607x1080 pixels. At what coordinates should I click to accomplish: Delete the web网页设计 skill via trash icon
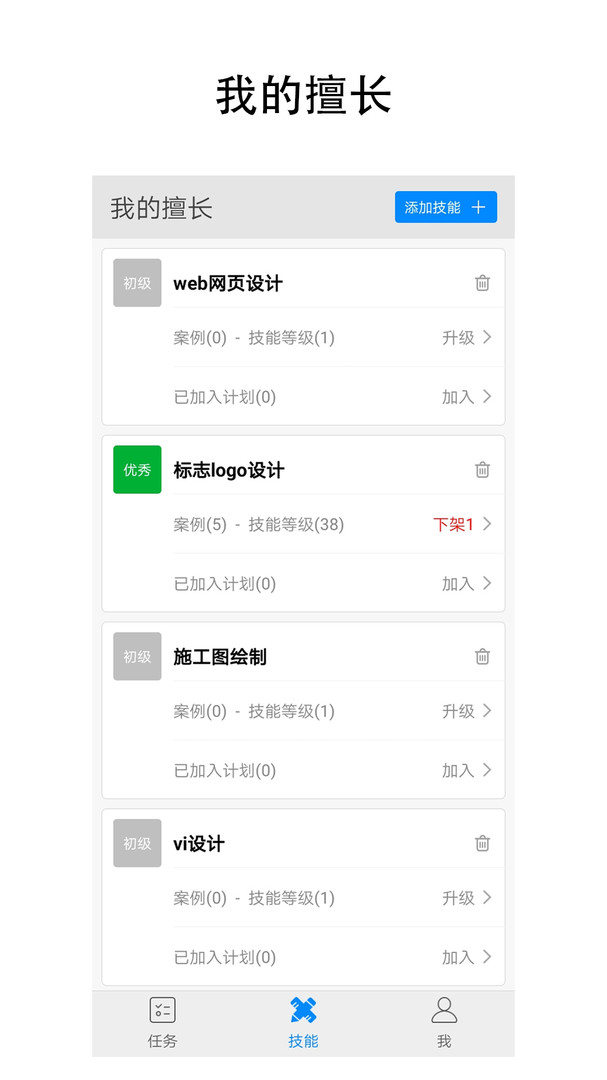tap(482, 283)
